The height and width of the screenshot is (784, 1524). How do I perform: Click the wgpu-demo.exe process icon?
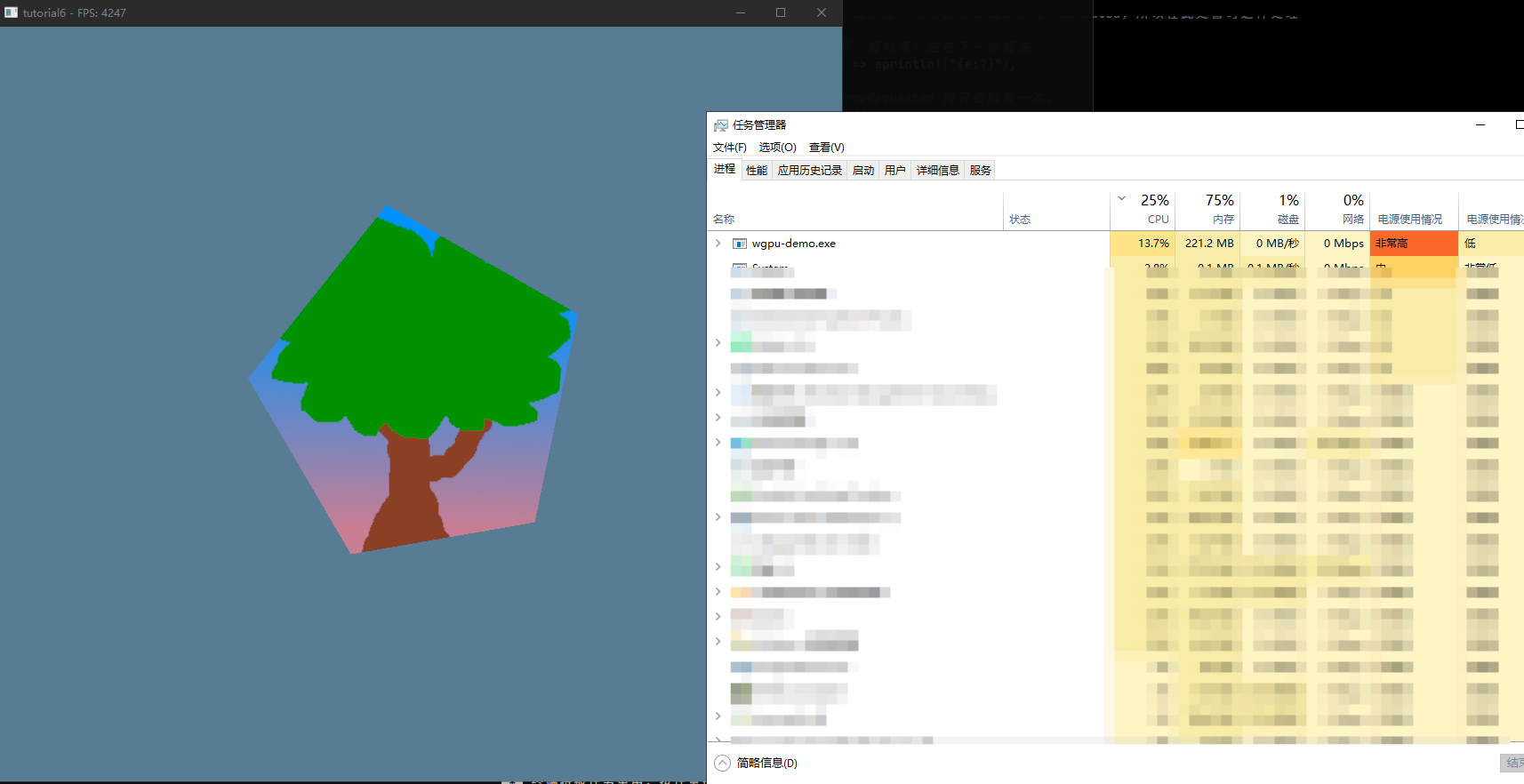pos(739,244)
